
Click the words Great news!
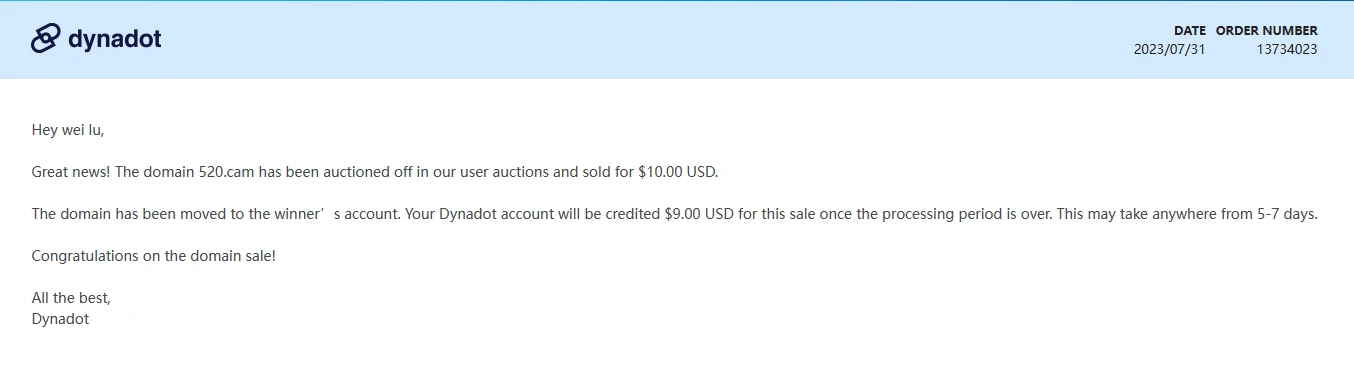coord(71,172)
